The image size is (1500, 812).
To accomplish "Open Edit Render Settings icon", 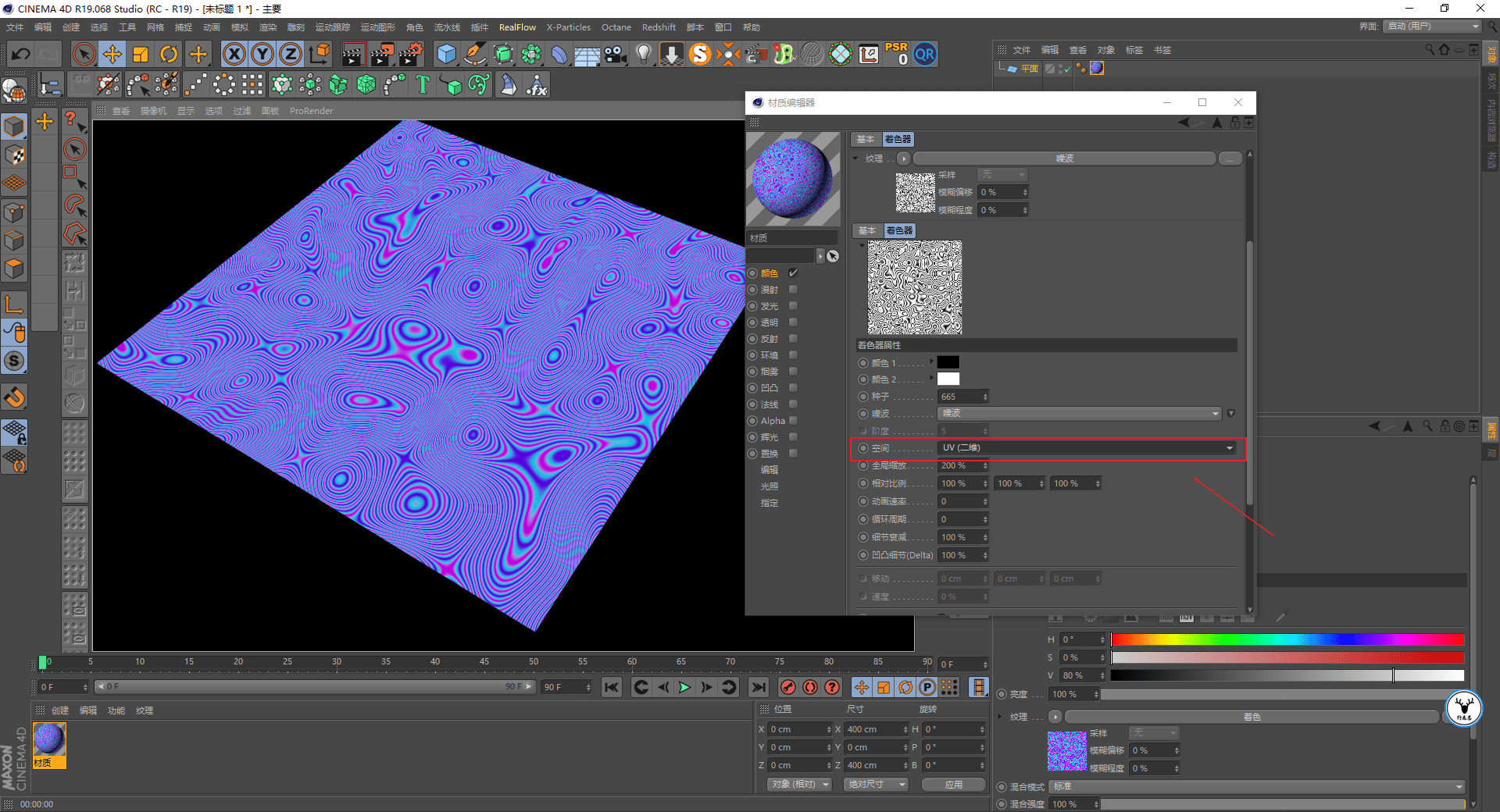I will point(410,54).
